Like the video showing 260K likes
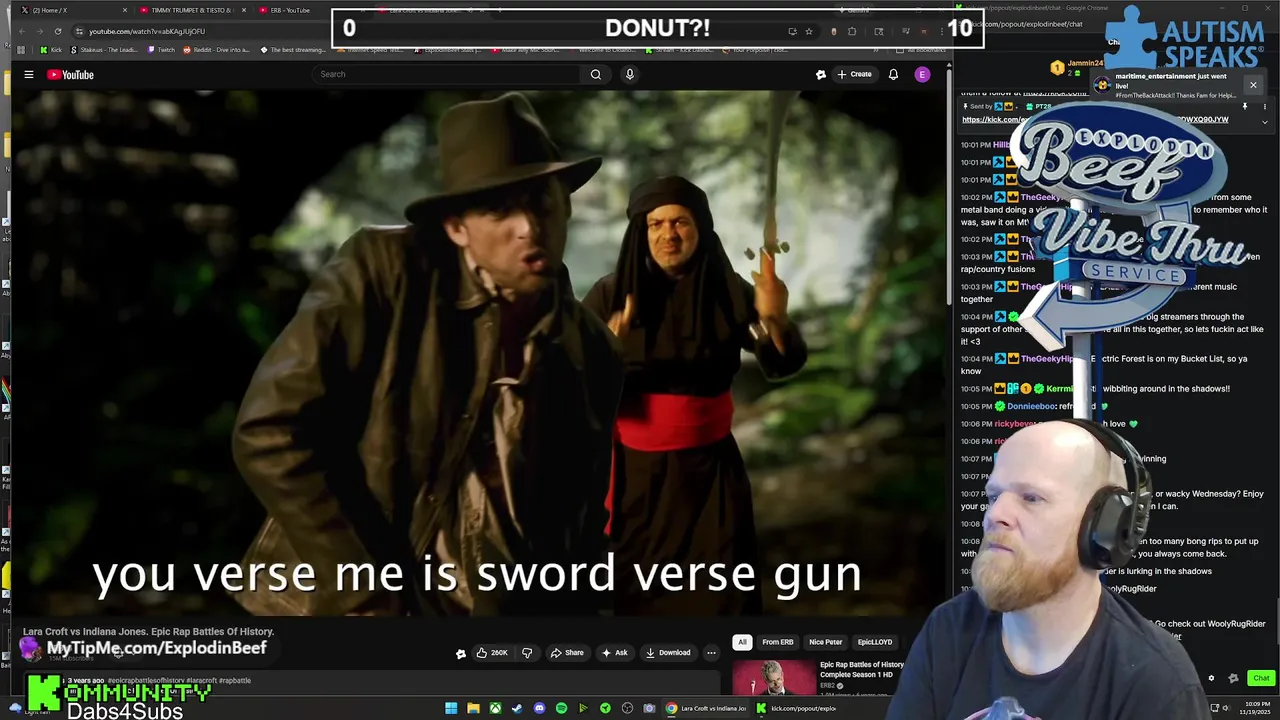The width and height of the screenshot is (1280, 720). [492, 653]
